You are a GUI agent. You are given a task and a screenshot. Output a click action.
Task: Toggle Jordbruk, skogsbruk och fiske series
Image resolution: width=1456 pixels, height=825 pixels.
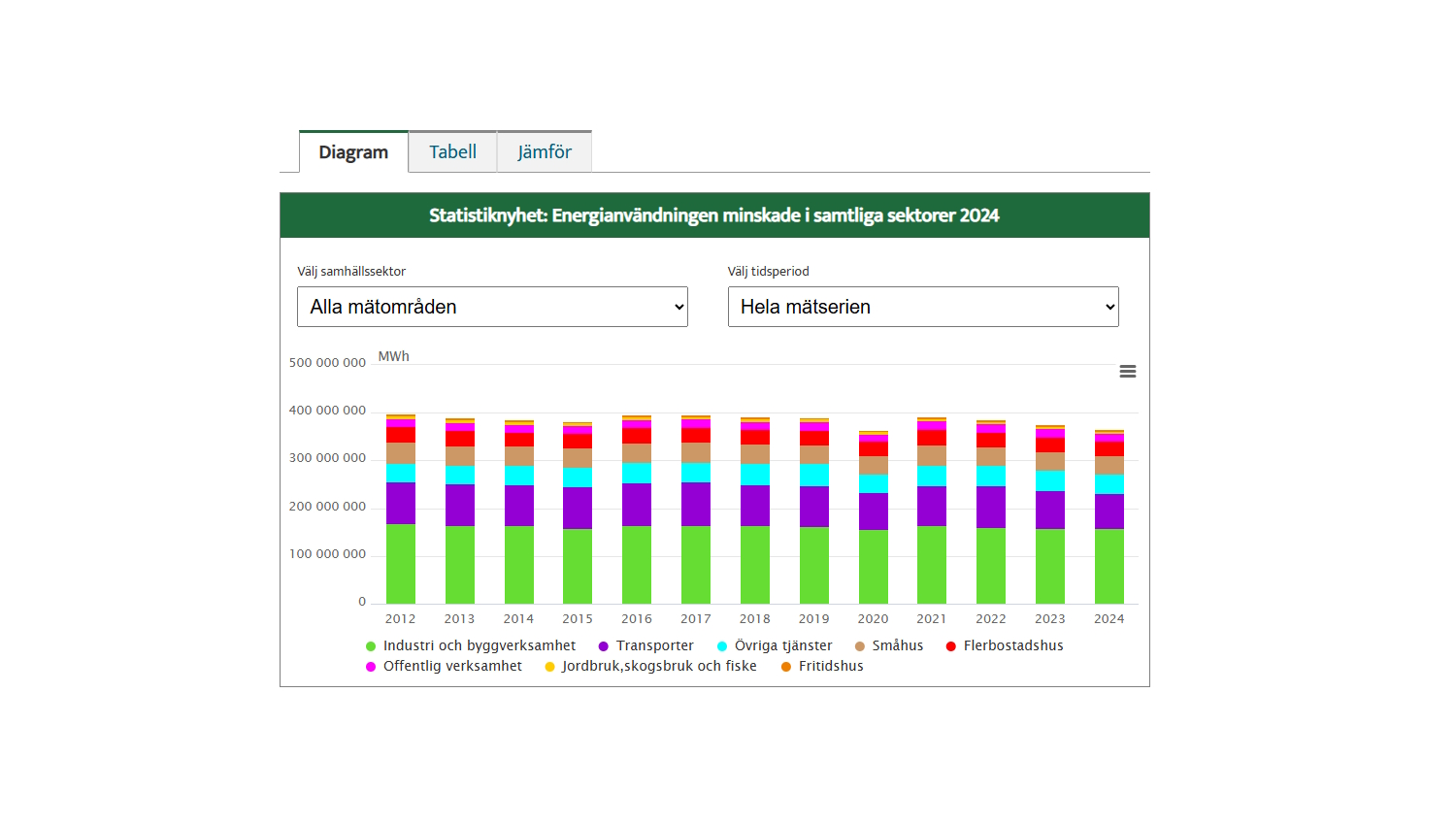[x=658, y=666]
